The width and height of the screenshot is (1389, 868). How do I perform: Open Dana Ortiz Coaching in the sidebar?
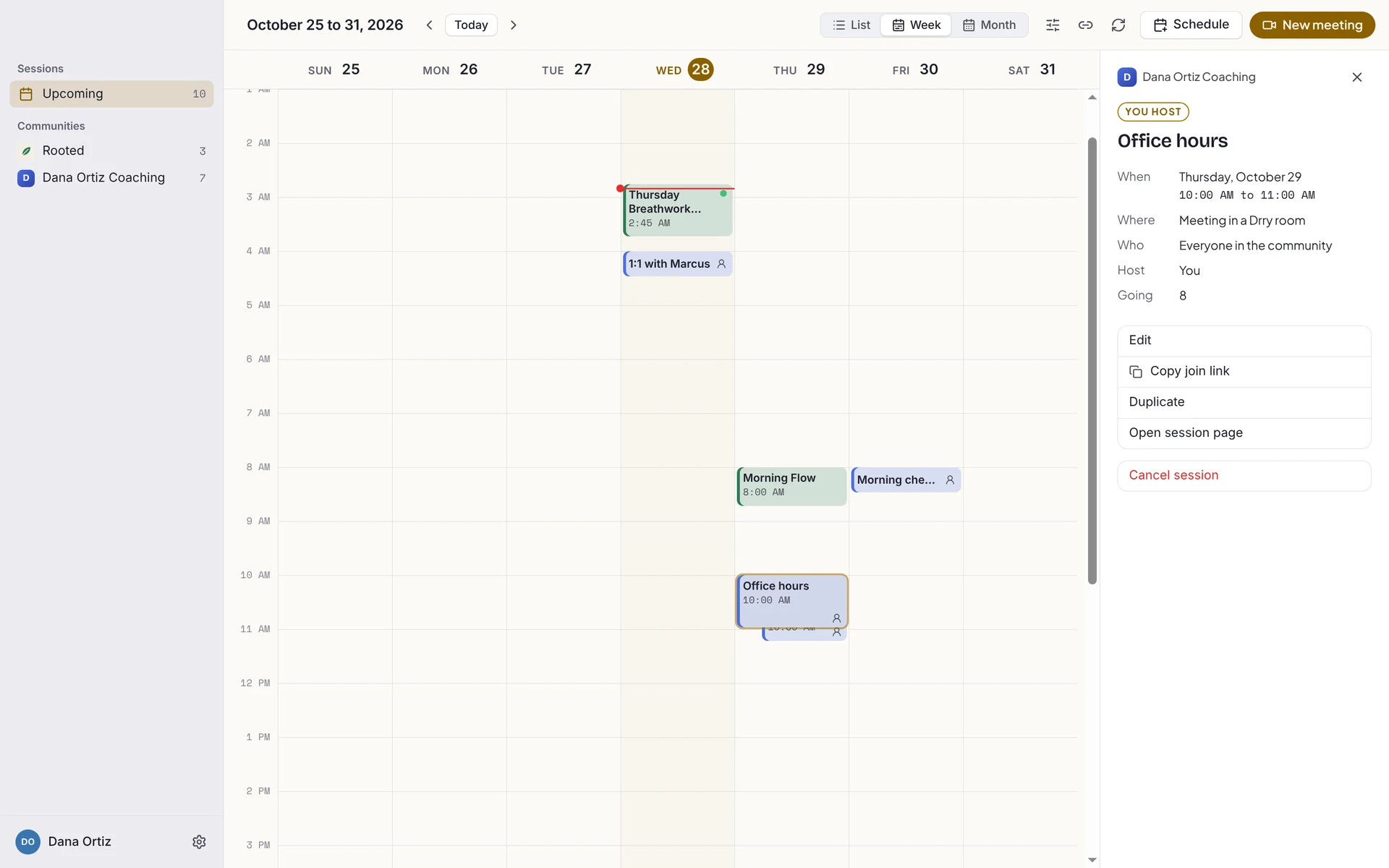click(111, 177)
